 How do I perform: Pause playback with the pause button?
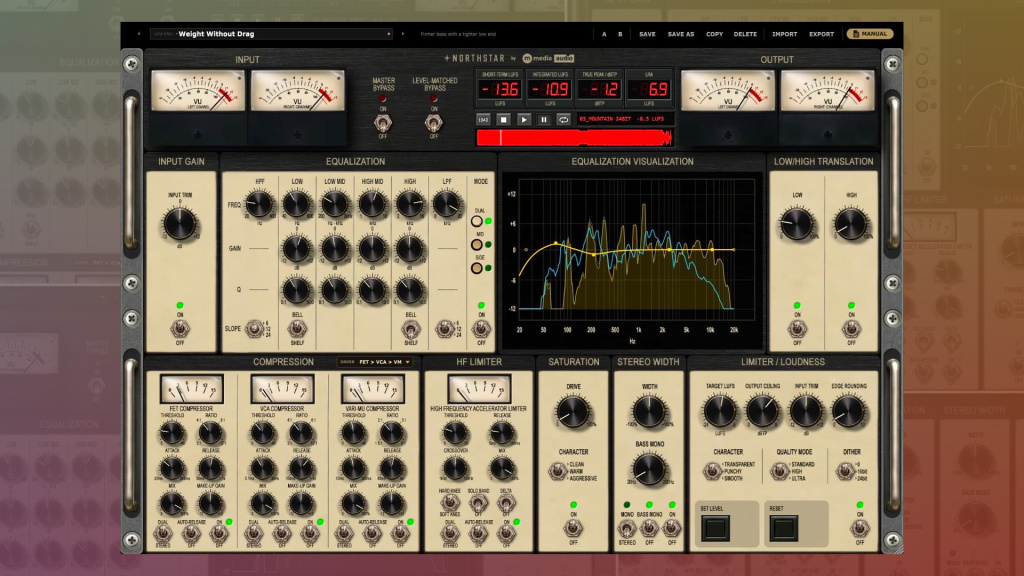tap(543, 120)
